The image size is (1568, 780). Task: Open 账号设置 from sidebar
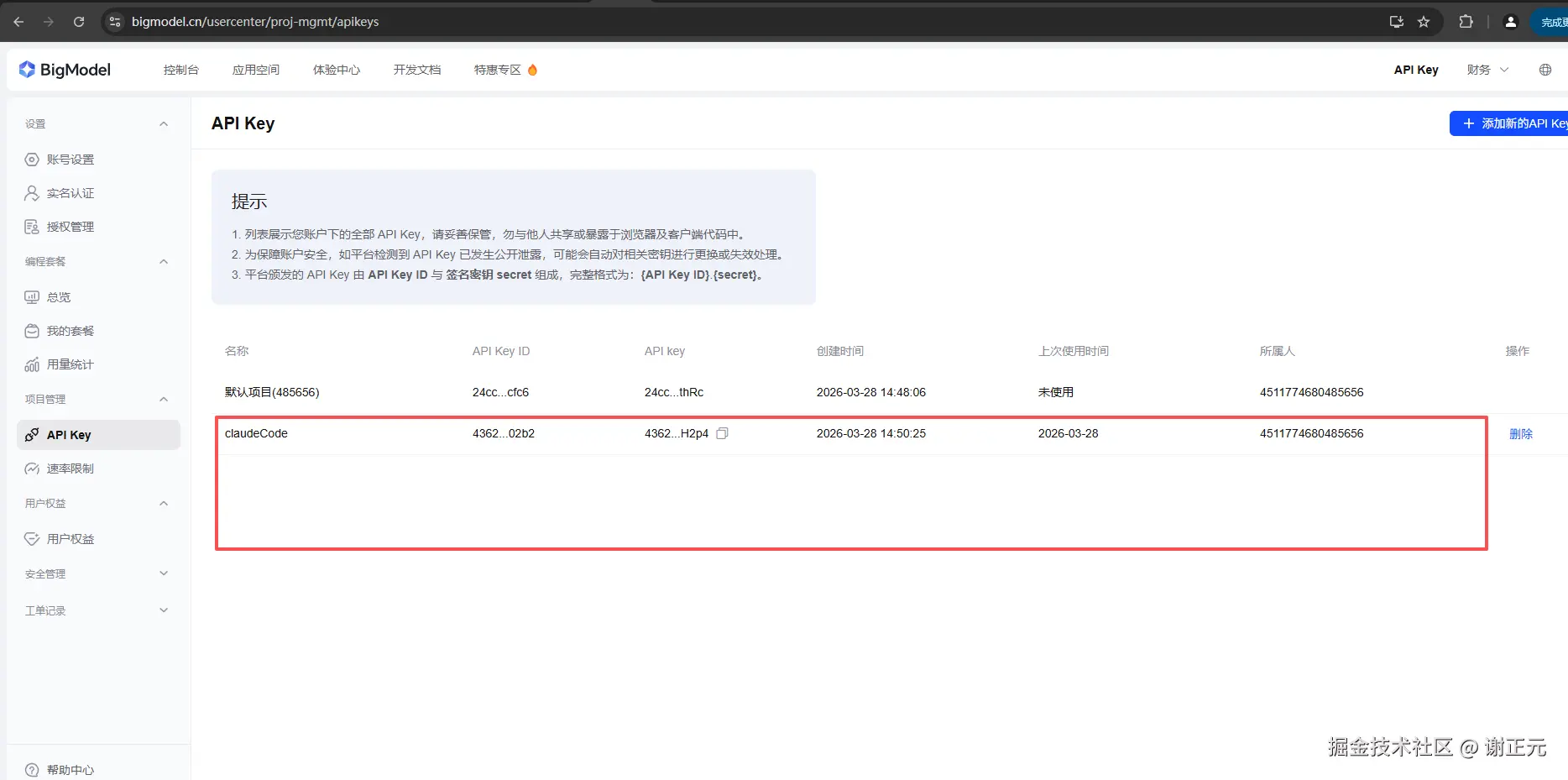coord(71,160)
